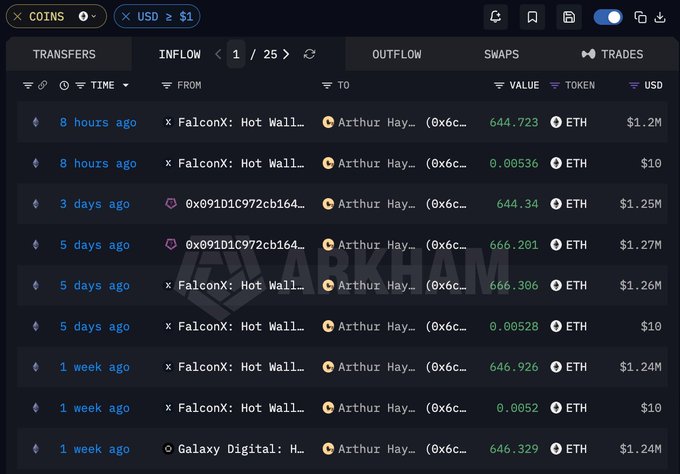Go to next inflow page
The image size is (680, 474).
(286, 54)
